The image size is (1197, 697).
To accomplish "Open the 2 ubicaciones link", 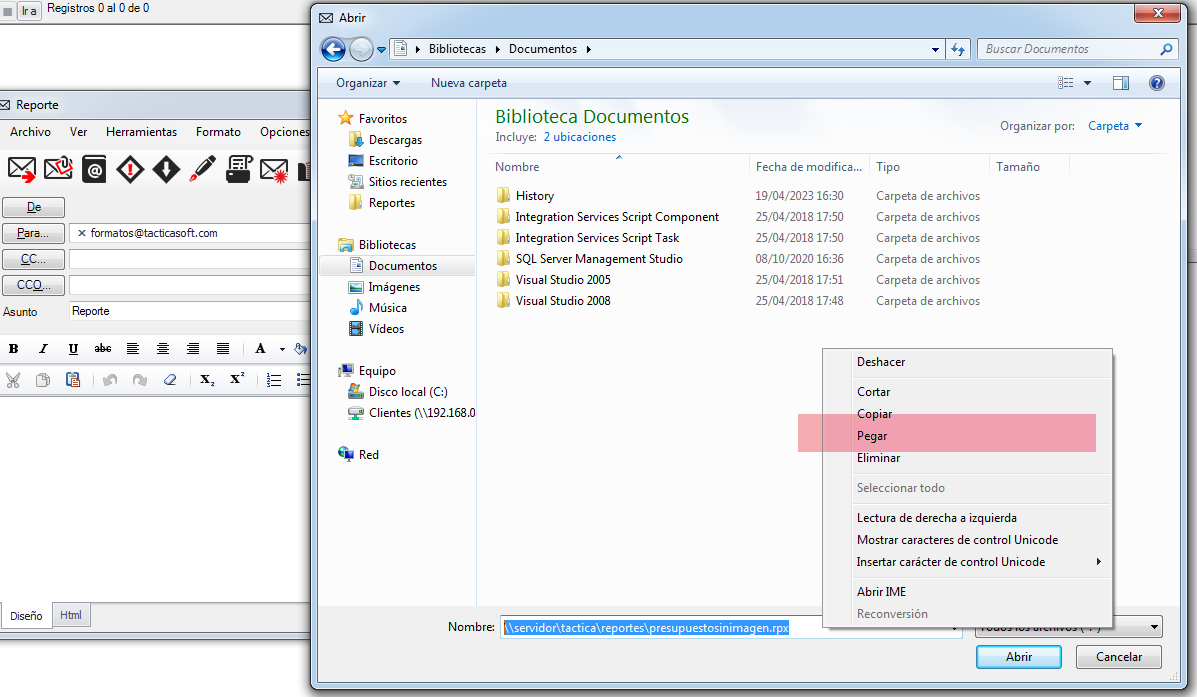I will pyautogui.click(x=579, y=137).
